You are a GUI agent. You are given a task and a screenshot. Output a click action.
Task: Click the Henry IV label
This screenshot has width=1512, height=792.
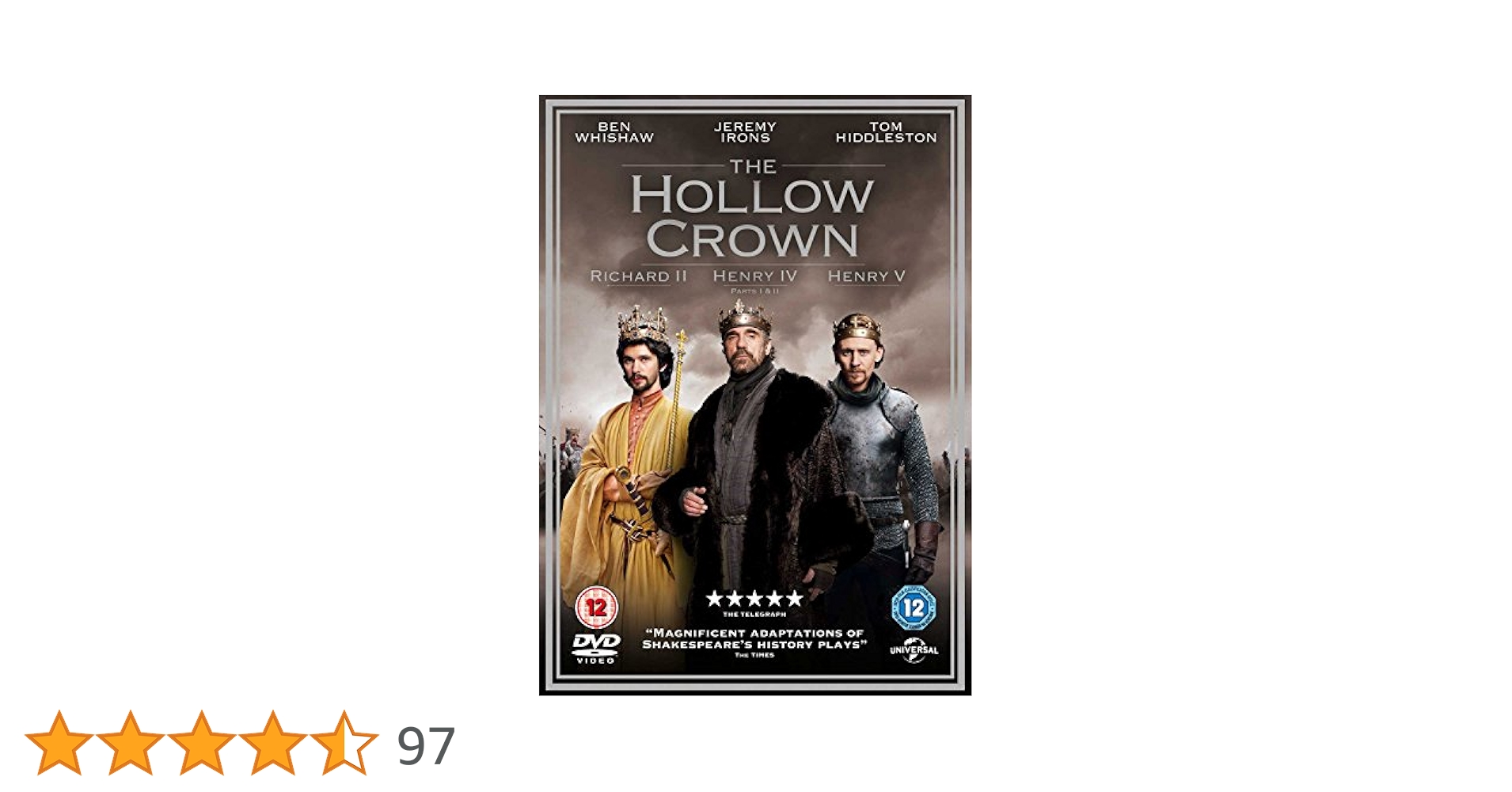coord(754,276)
